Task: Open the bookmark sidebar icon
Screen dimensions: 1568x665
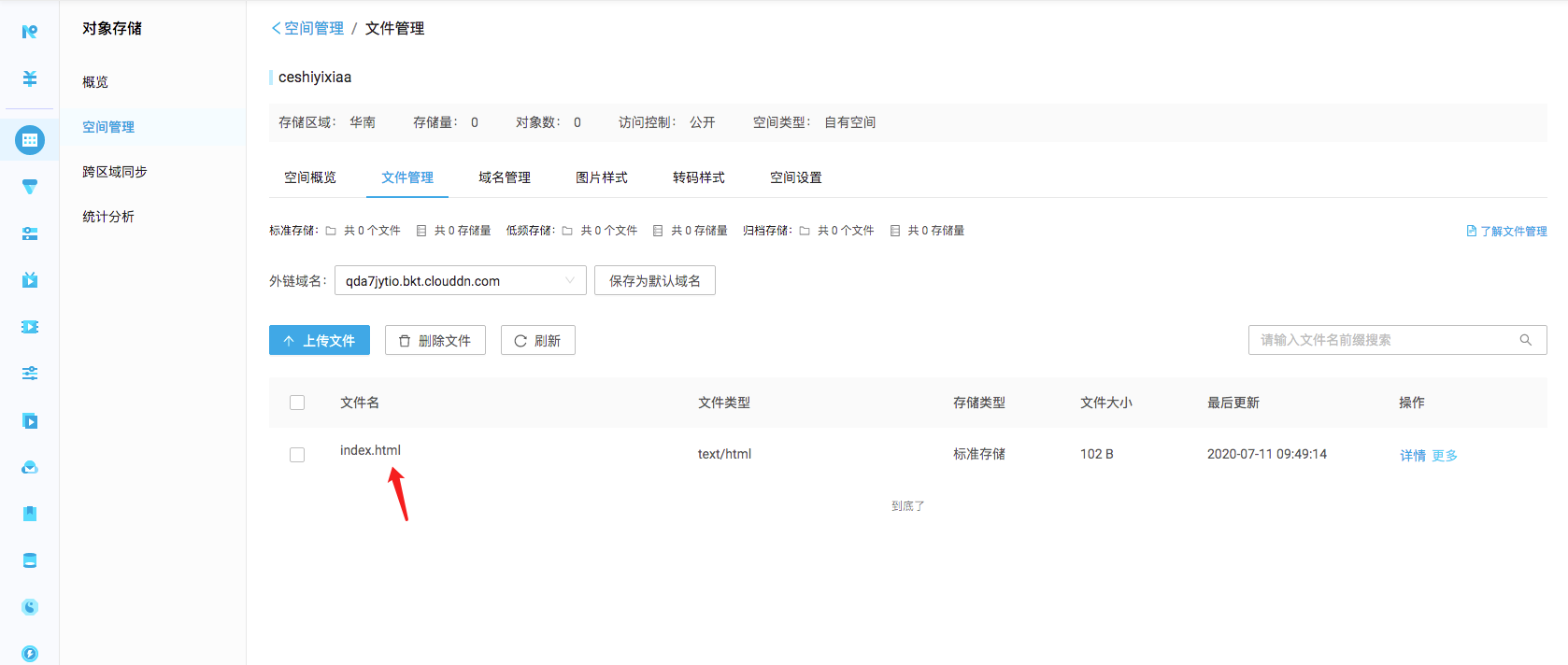Action: pos(30,514)
